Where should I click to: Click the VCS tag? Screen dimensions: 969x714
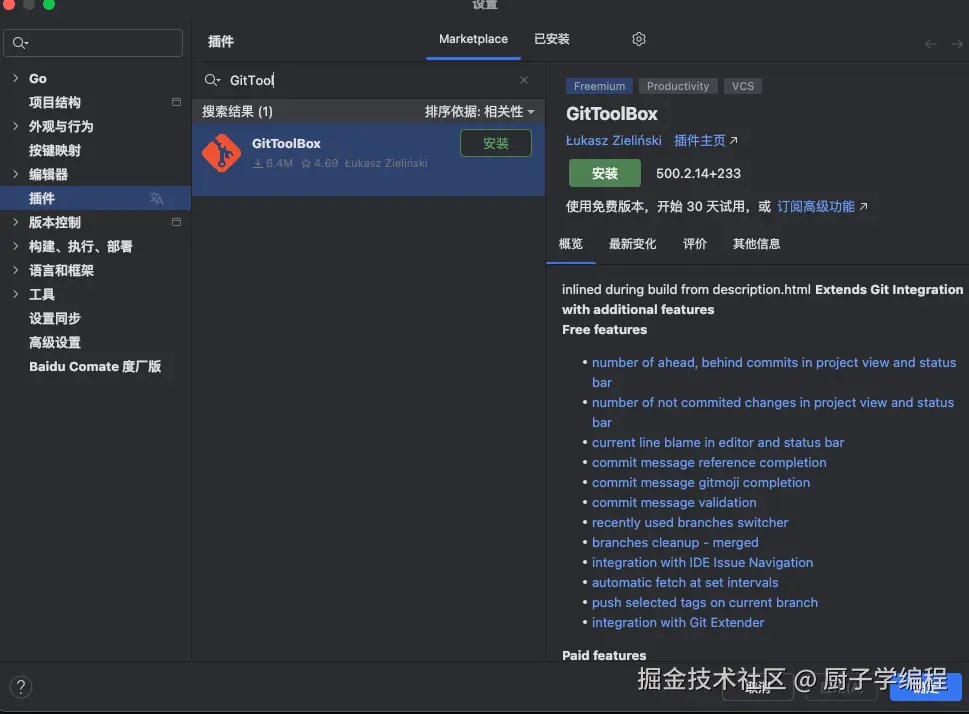click(x=743, y=86)
